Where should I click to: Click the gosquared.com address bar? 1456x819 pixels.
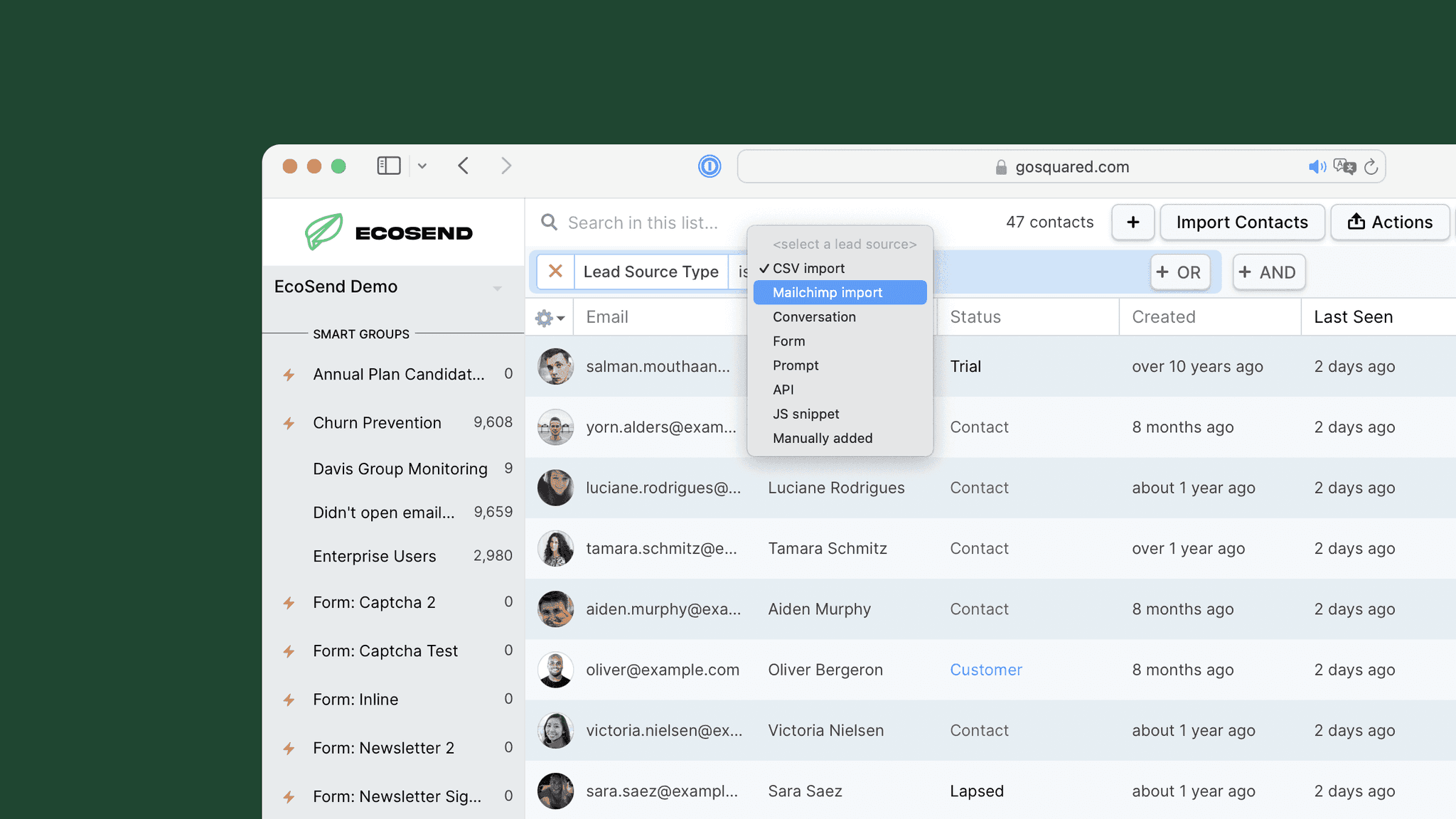point(1061,166)
